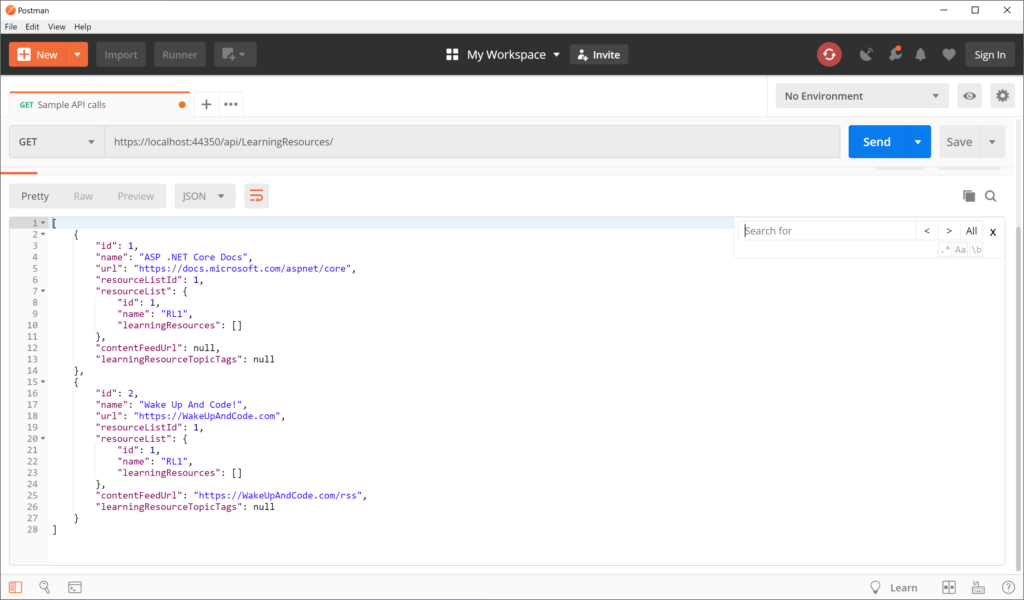Click the Import button
This screenshot has width=1024, height=600.
[121, 55]
